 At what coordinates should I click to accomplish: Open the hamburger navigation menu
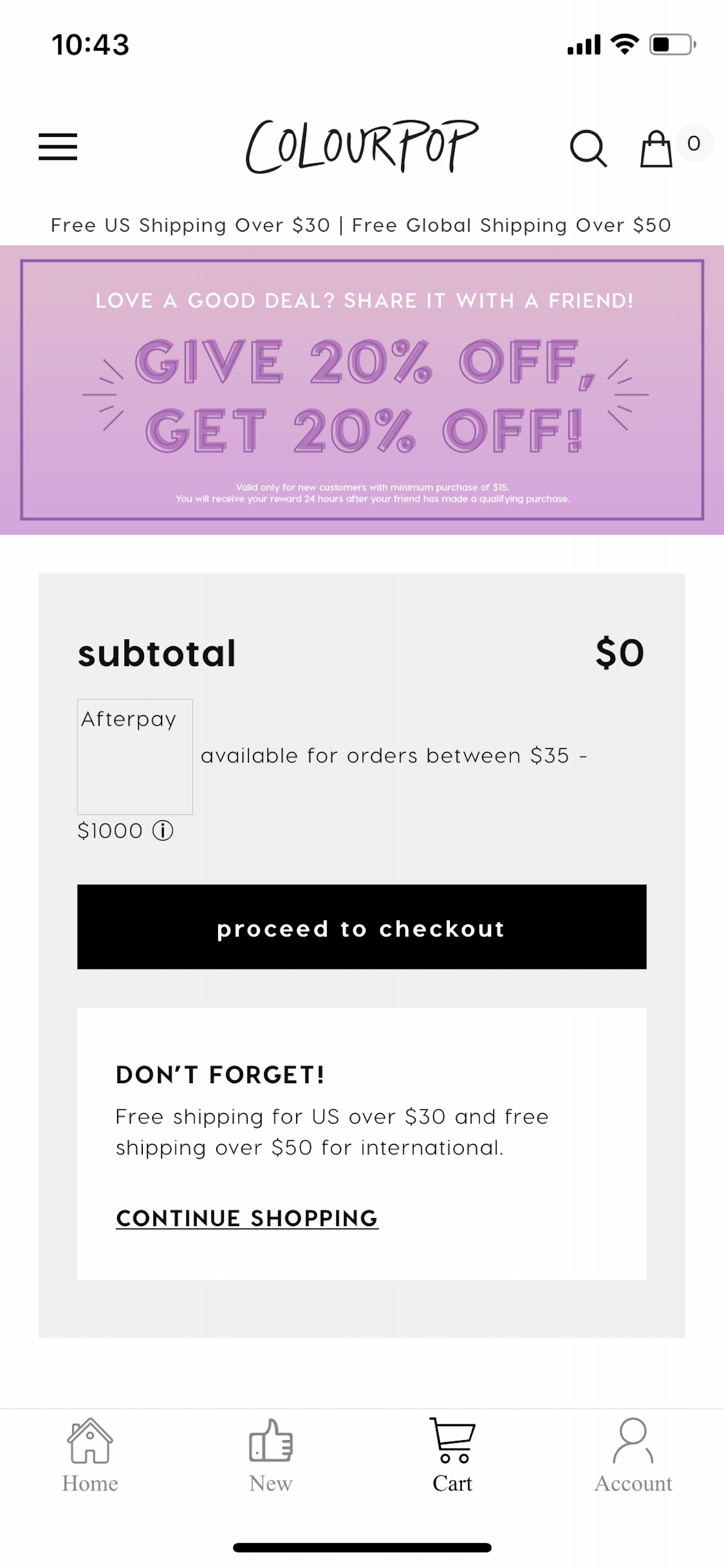[58, 146]
